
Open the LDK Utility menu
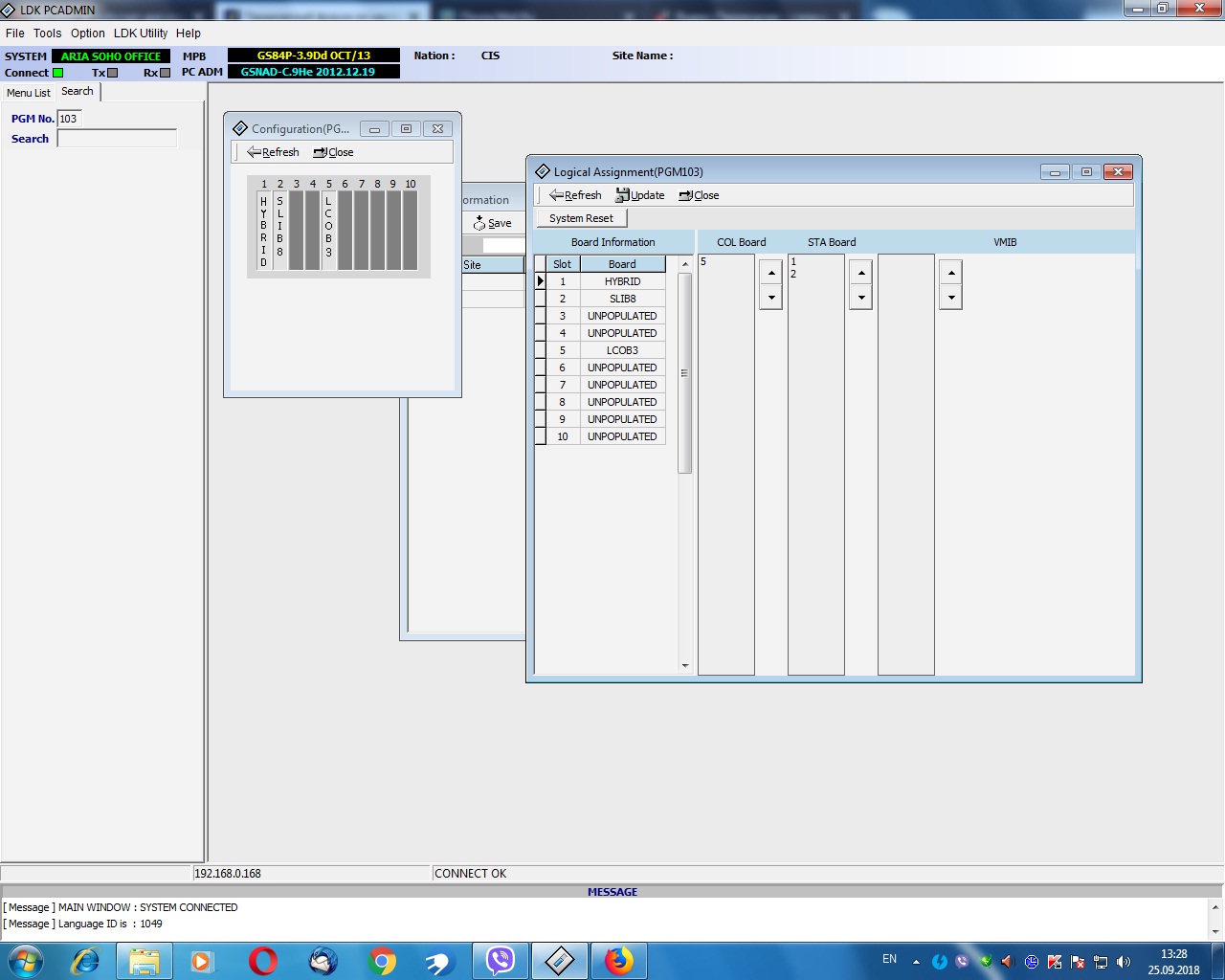pyautogui.click(x=141, y=33)
